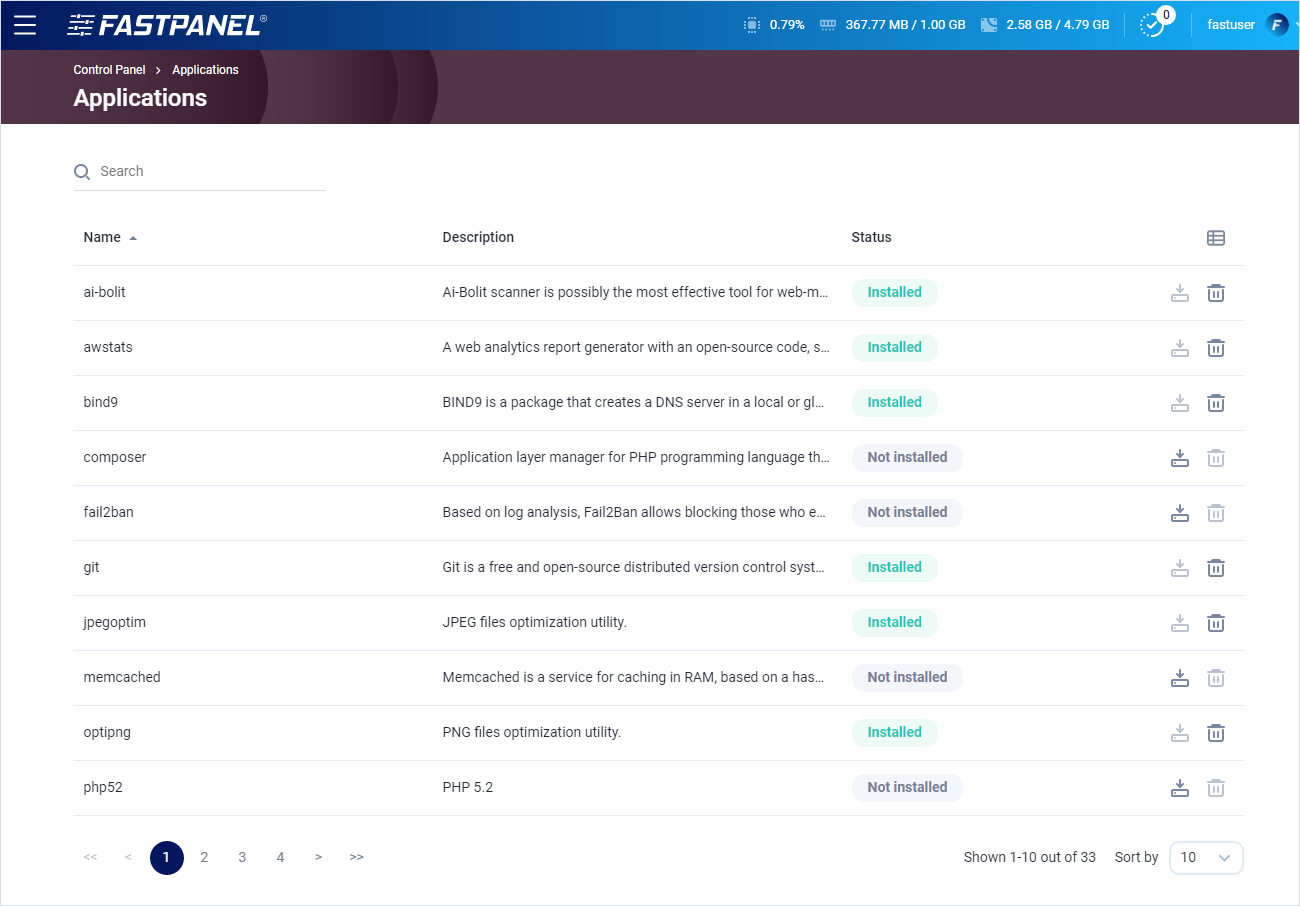This screenshot has width=1300, height=906.
Task: Click the BIND9 description text
Action: [634, 402]
